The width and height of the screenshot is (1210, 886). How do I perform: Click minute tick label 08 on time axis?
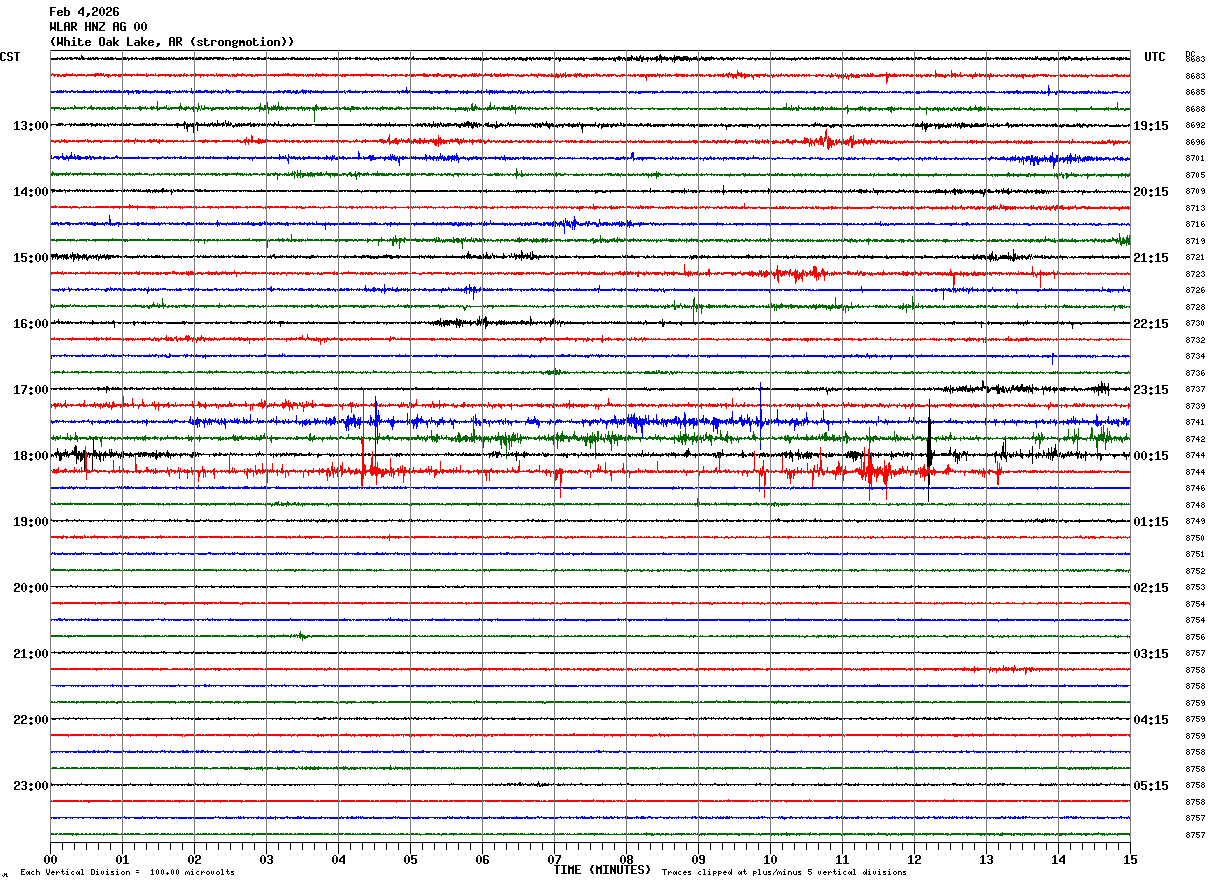626,859
